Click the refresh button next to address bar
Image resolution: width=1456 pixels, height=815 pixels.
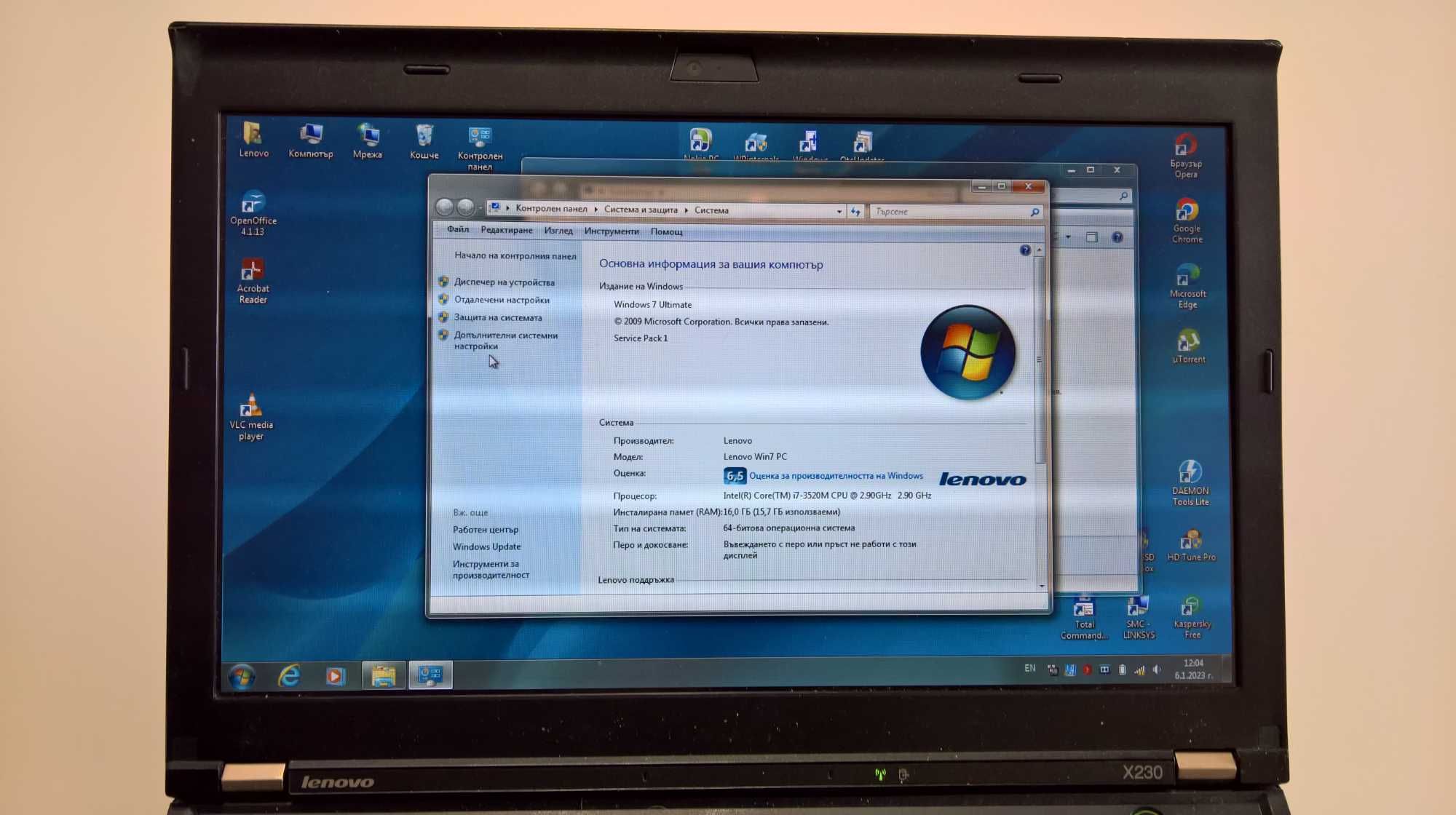[x=855, y=211]
